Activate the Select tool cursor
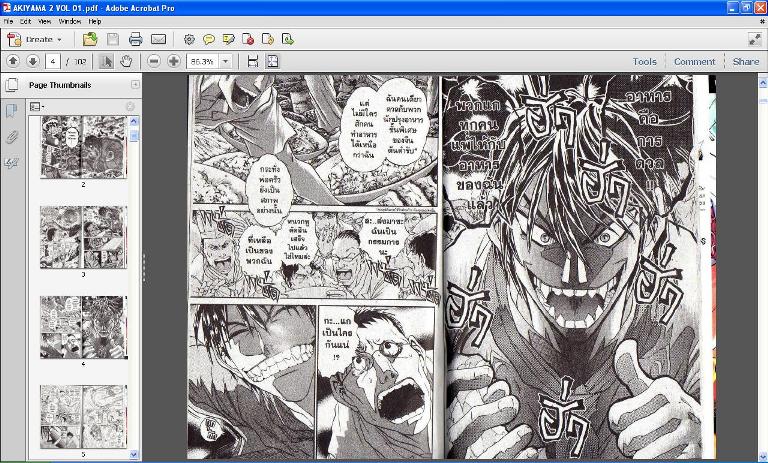The width and height of the screenshot is (768, 463). [x=106, y=61]
